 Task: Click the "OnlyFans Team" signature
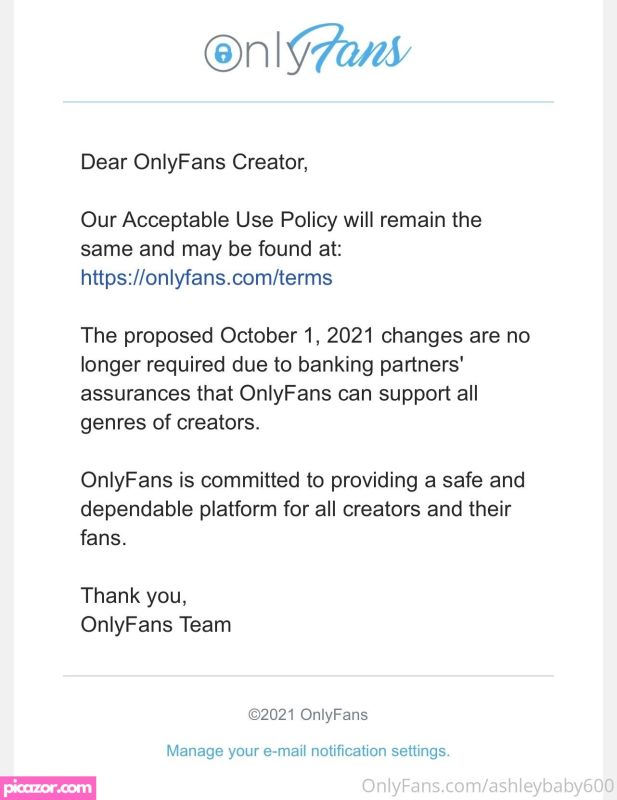[x=156, y=624]
